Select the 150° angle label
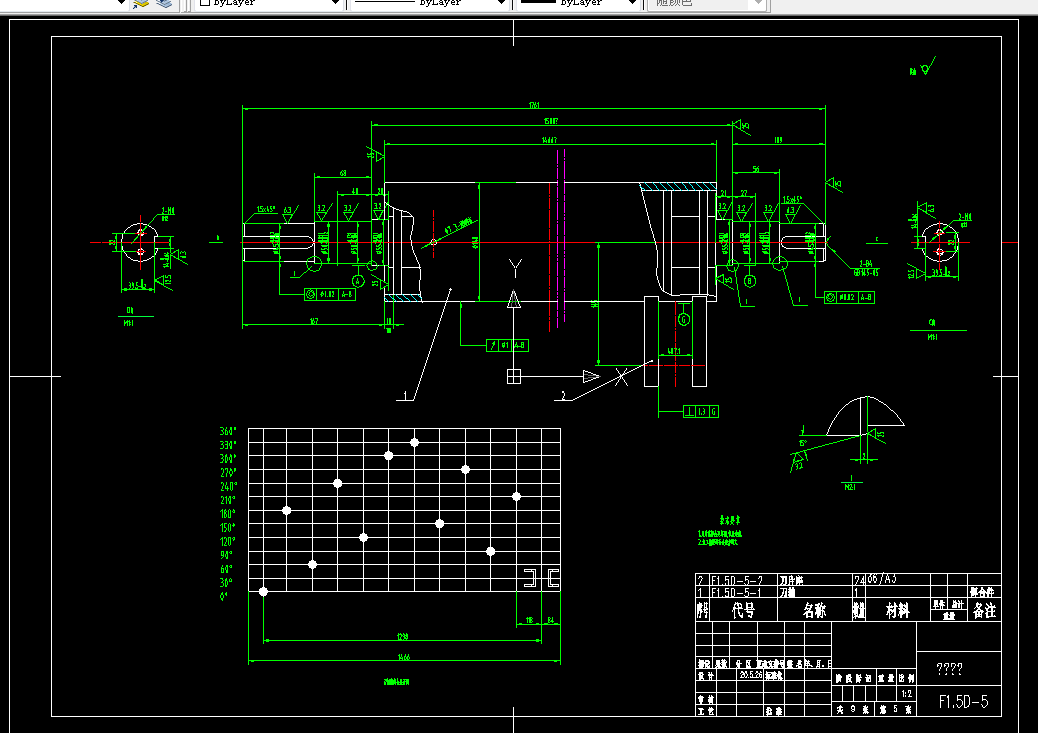Image resolution: width=1038 pixels, height=733 pixels. (x=228, y=528)
